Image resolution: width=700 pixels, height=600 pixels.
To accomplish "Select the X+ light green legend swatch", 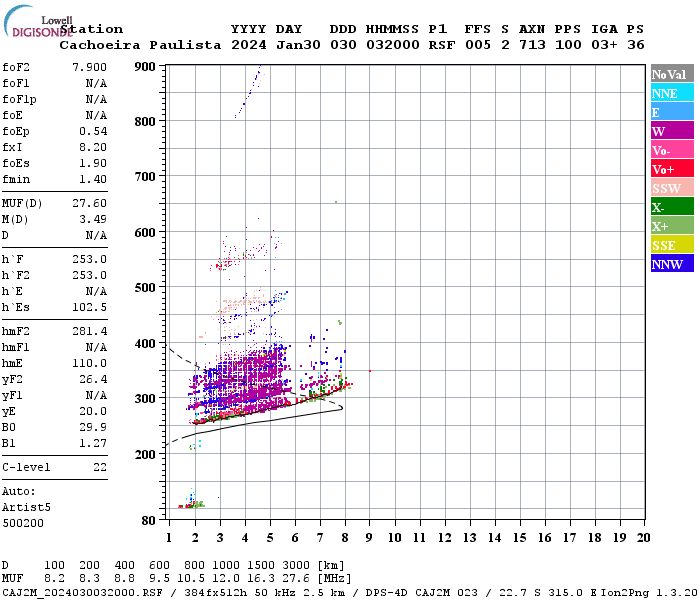I will 672,225.
